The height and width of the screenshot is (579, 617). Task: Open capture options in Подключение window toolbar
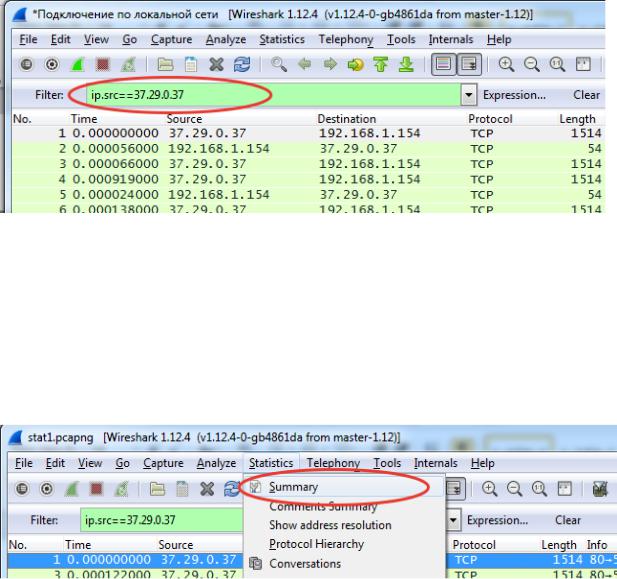pos(52,64)
